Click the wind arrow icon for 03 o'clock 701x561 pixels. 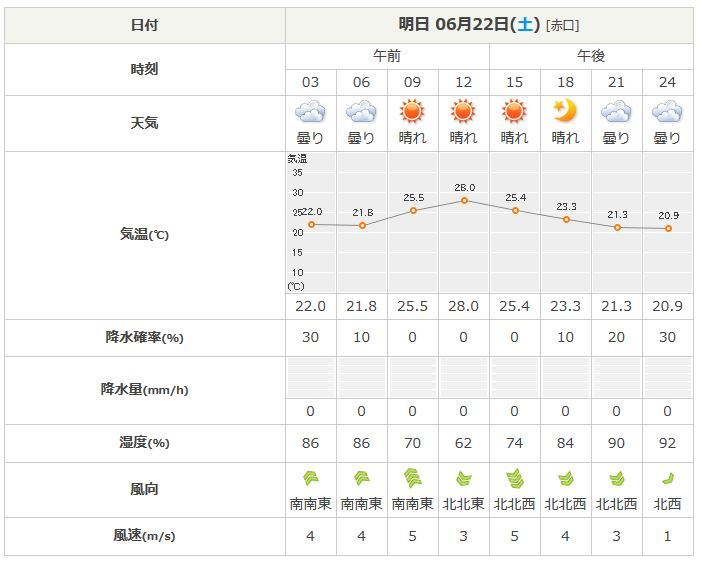pos(311,479)
